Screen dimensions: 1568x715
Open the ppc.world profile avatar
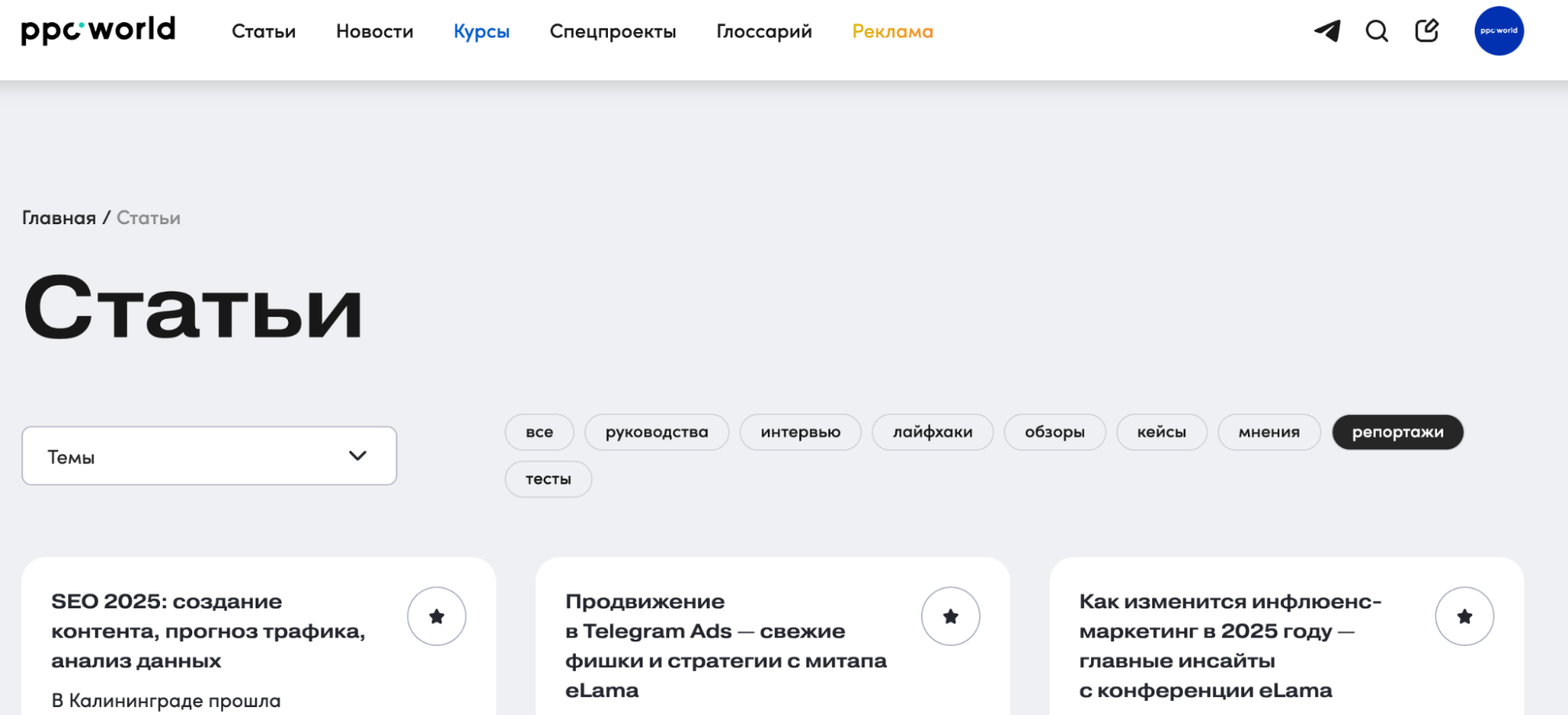coord(1498,31)
